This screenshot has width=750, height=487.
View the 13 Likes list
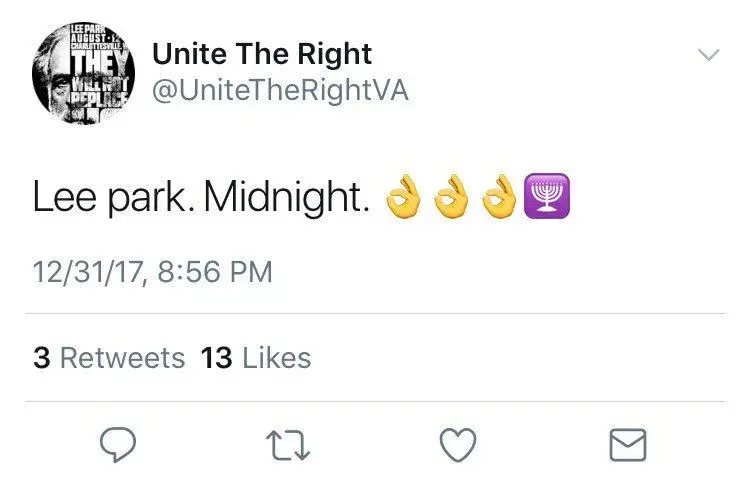click(x=256, y=358)
